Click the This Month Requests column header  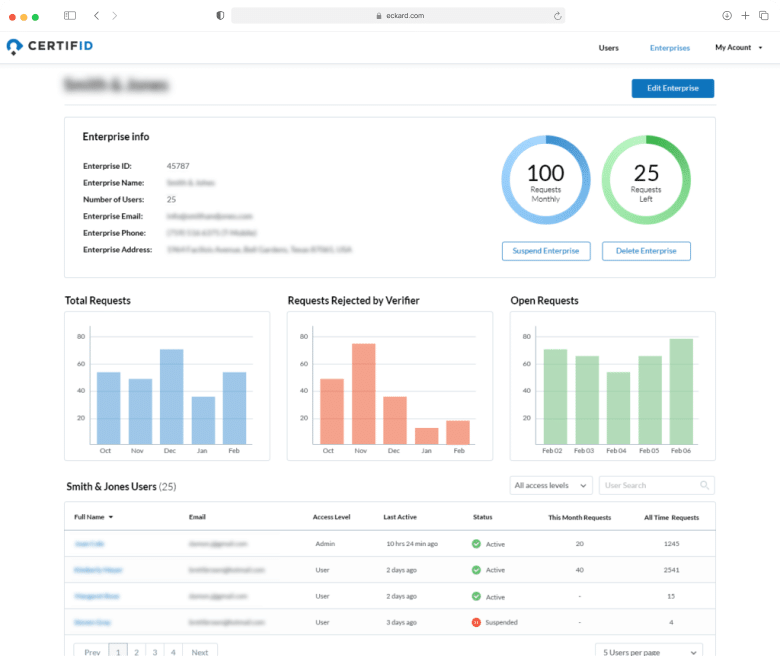click(x=580, y=517)
